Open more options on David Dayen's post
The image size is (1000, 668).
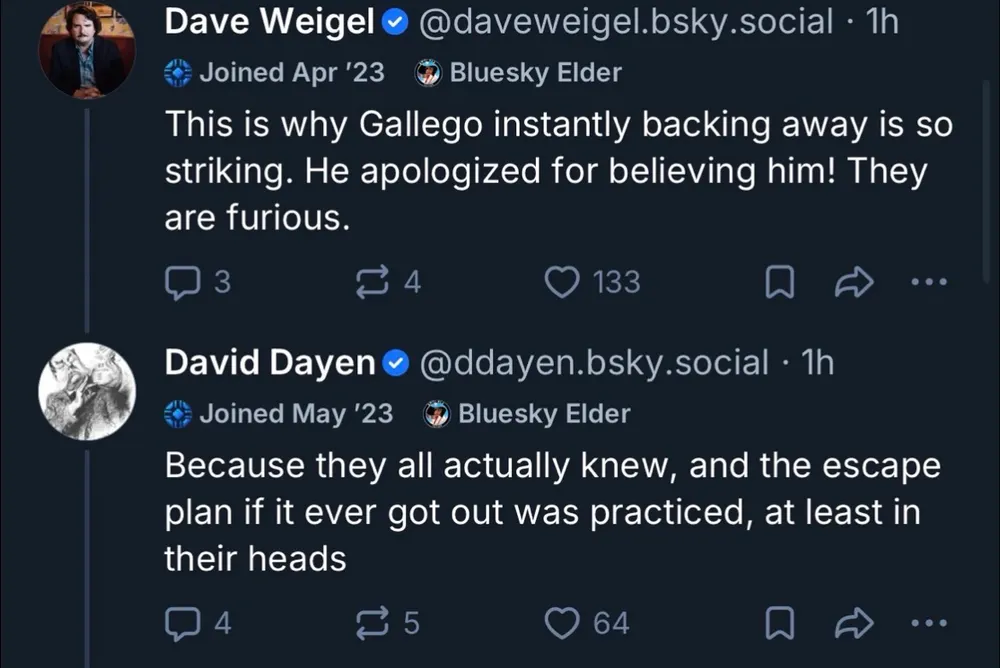coord(929,623)
